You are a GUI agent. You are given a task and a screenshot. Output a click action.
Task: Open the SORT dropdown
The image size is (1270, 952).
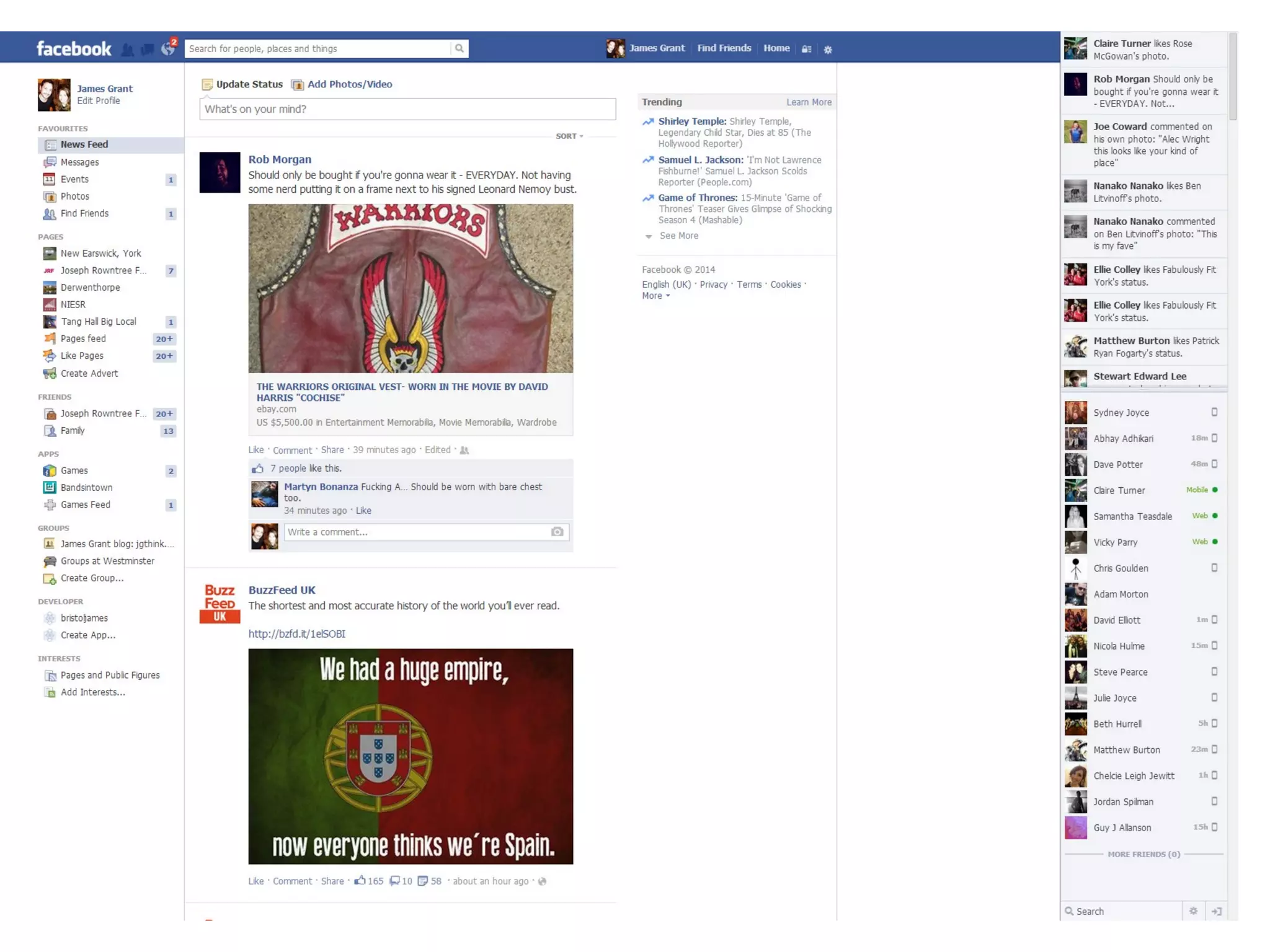click(x=569, y=136)
